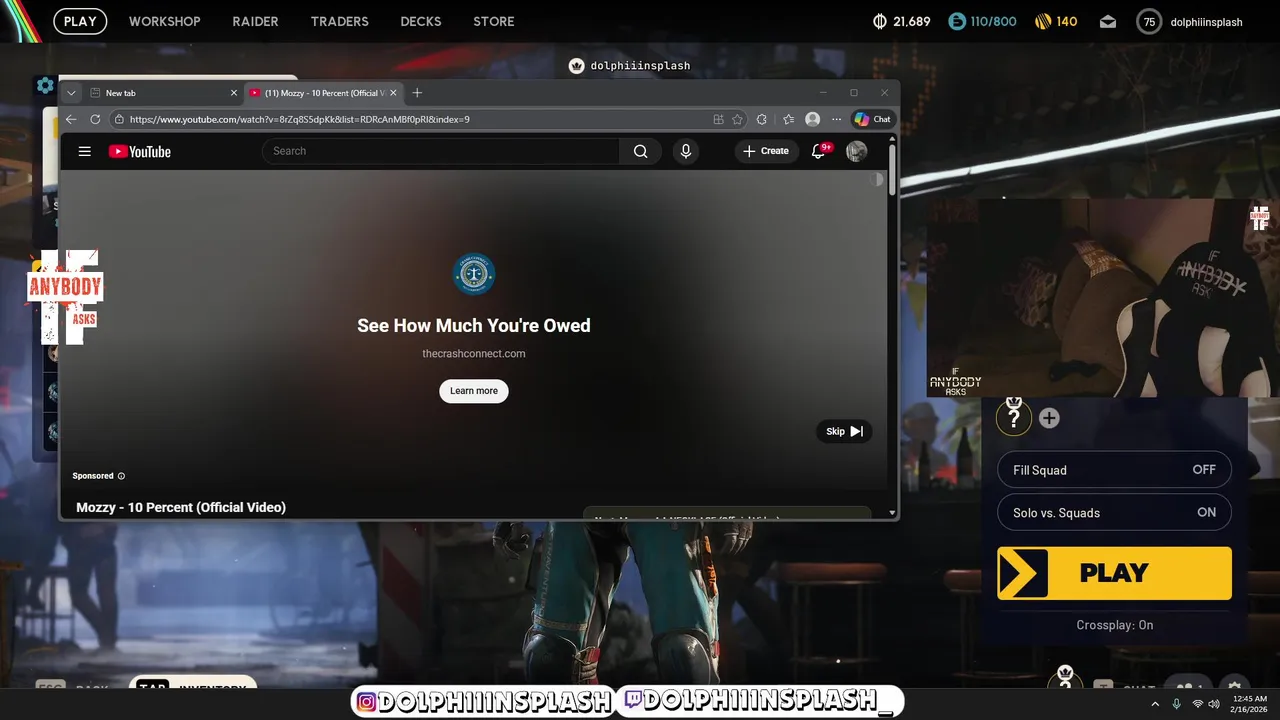Viewport: 1280px width, 720px height.
Task: Open the WORKSHOP menu
Action: pos(164,21)
